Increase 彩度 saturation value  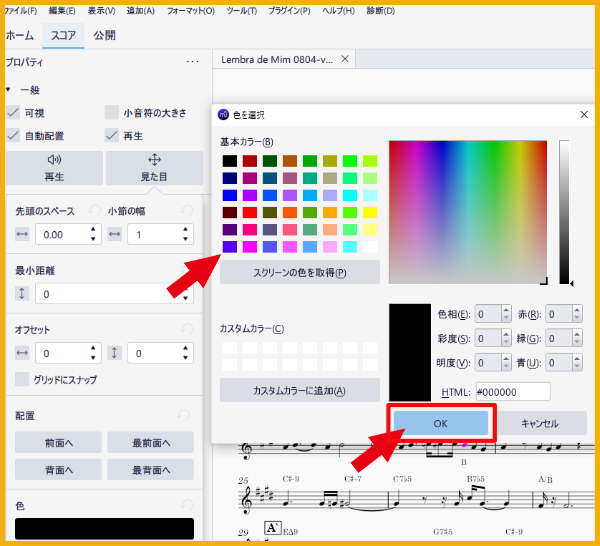[x=506, y=334]
